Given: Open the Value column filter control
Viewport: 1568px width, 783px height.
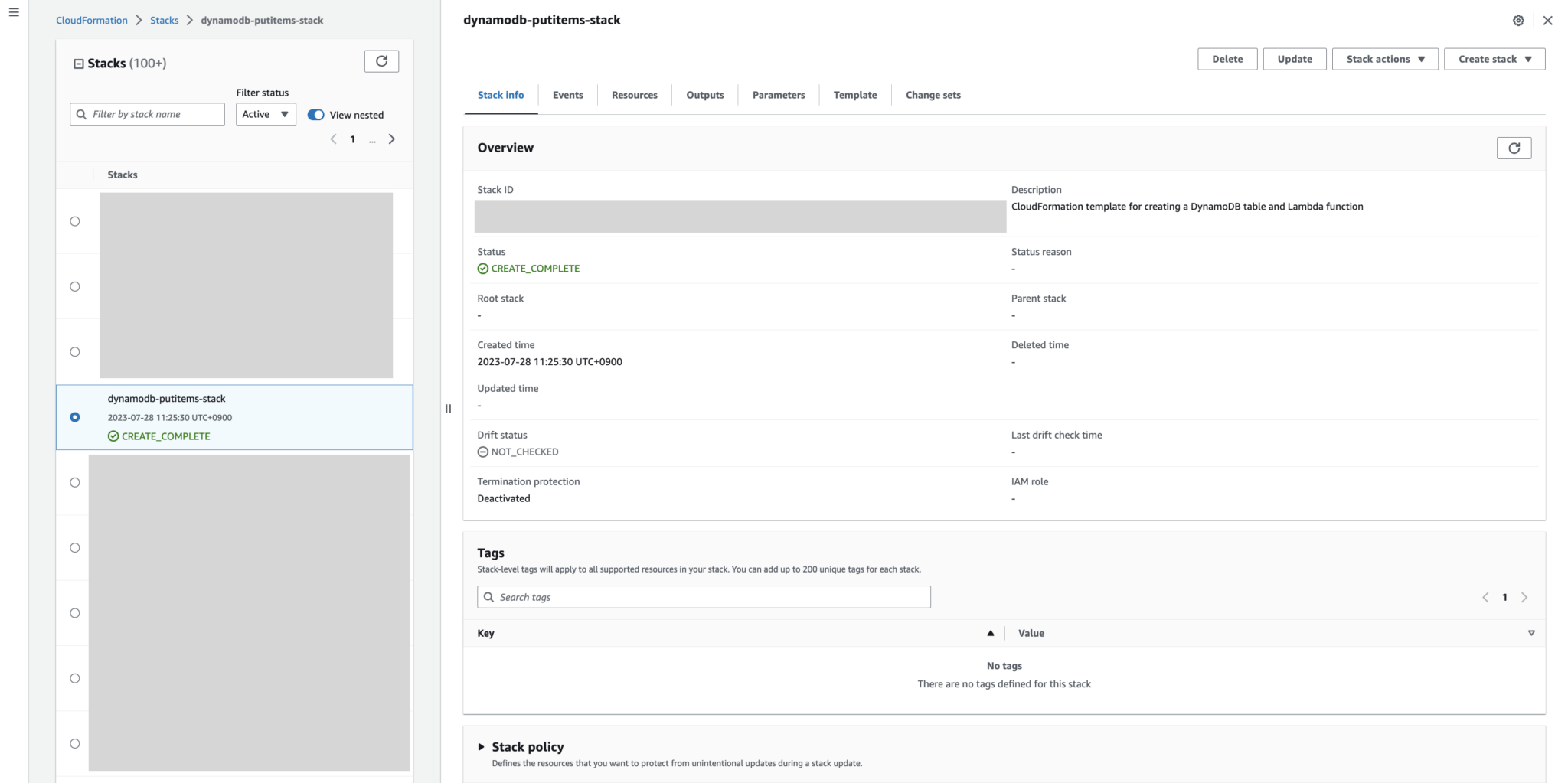Looking at the screenshot, I should point(1531,633).
